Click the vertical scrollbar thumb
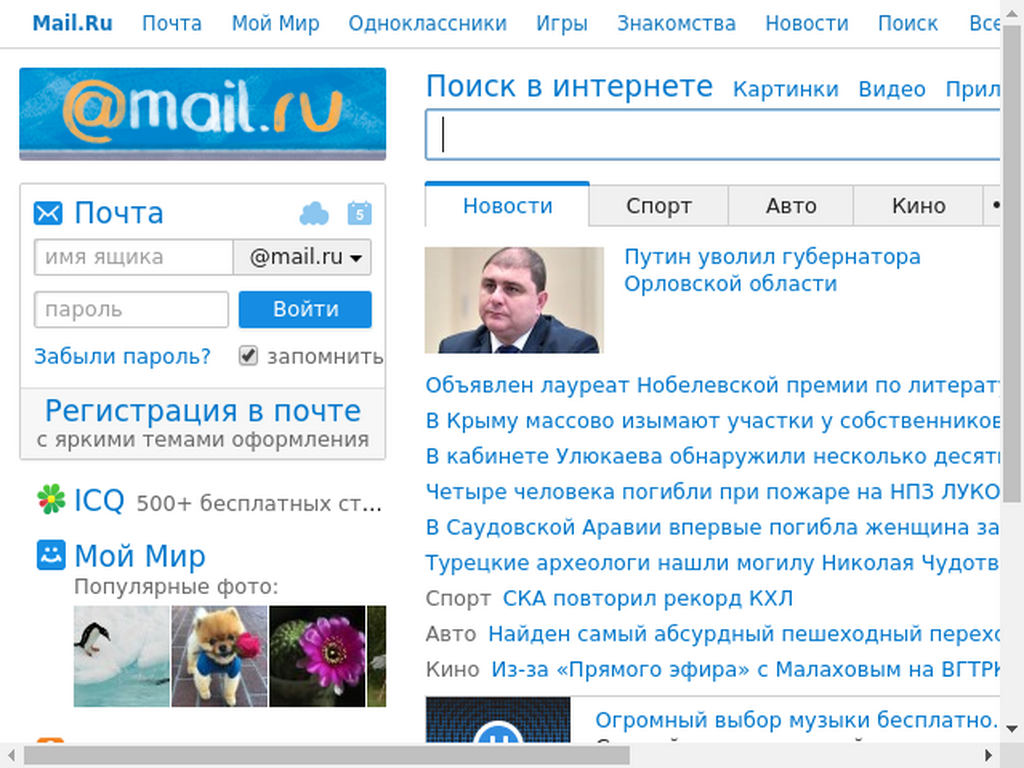The width and height of the screenshot is (1024, 768). click(x=1012, y=263)
